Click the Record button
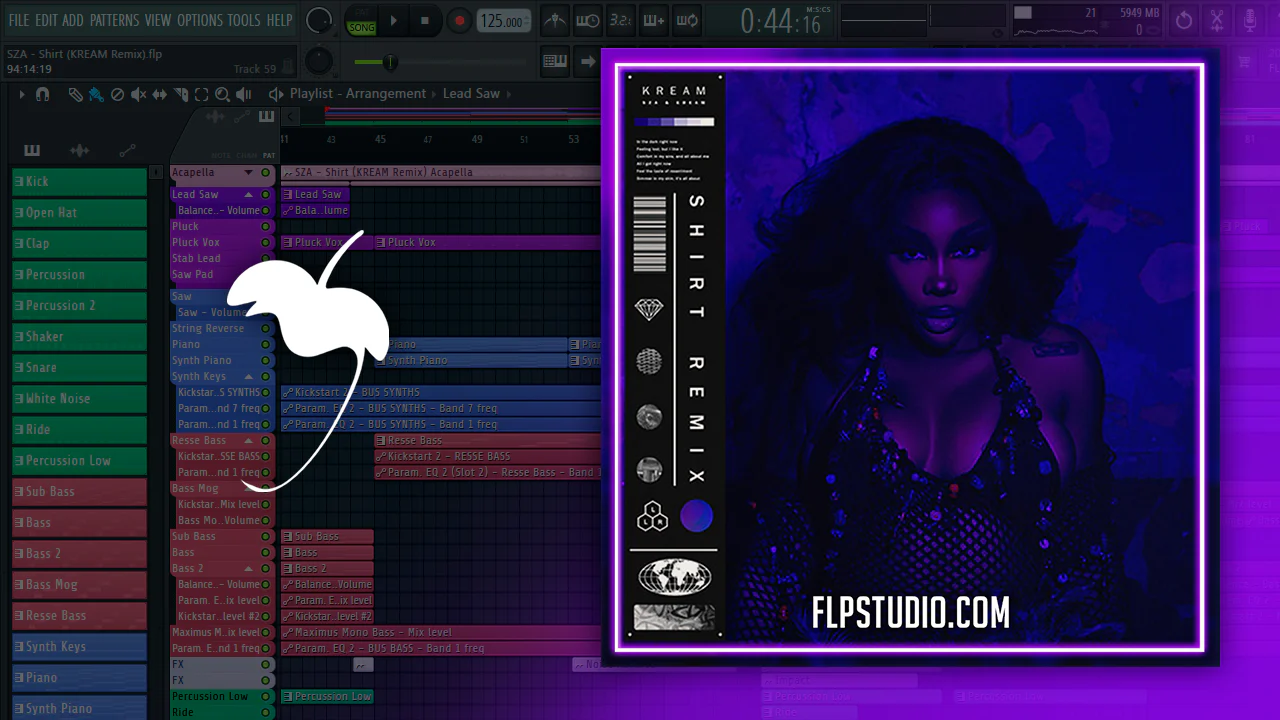Viewport: 1280px width, 720px height. 459,20
